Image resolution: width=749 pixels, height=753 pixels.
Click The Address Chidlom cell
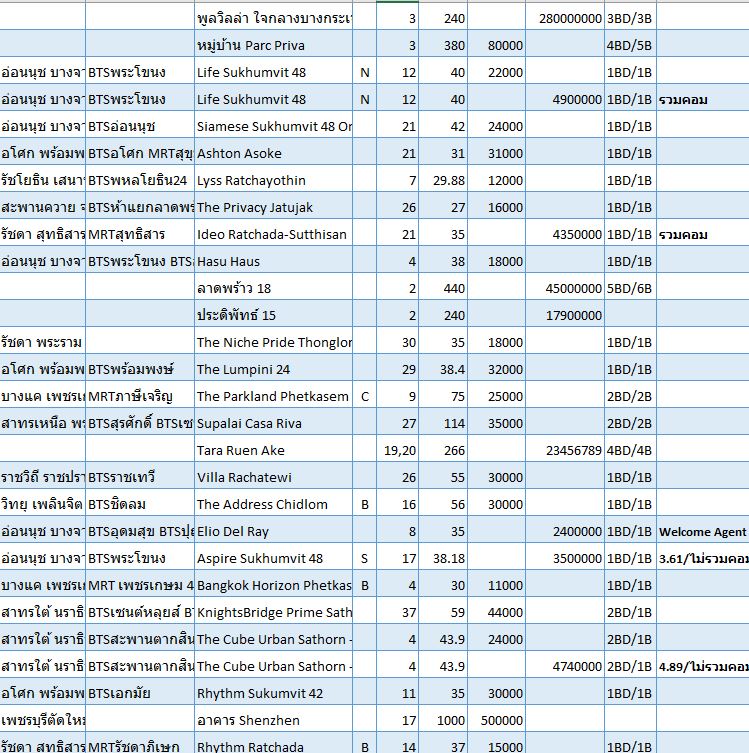(x=274, y=504)
